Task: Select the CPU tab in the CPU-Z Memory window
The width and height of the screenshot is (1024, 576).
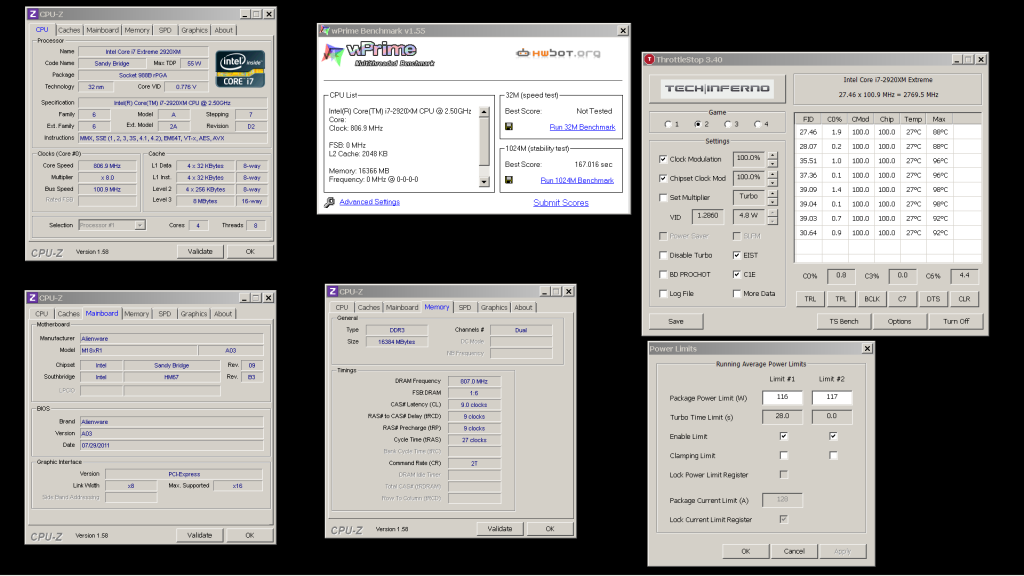Action: 342,308
